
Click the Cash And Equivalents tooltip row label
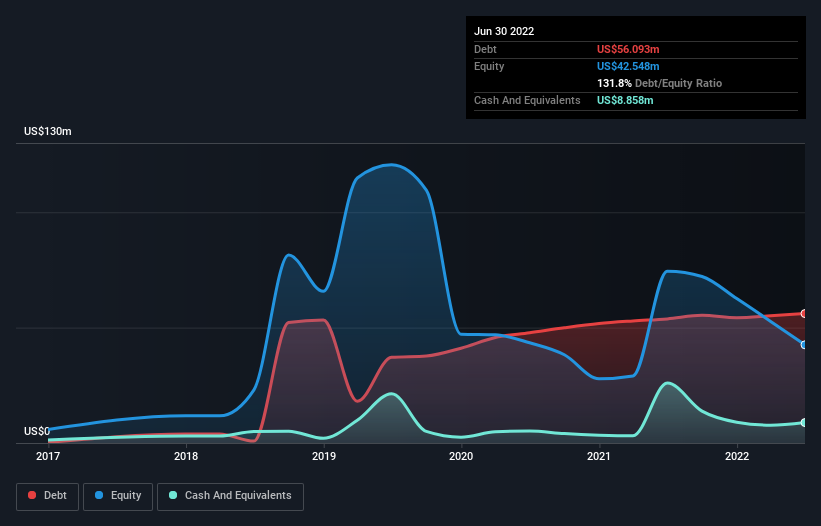point(527,100)
